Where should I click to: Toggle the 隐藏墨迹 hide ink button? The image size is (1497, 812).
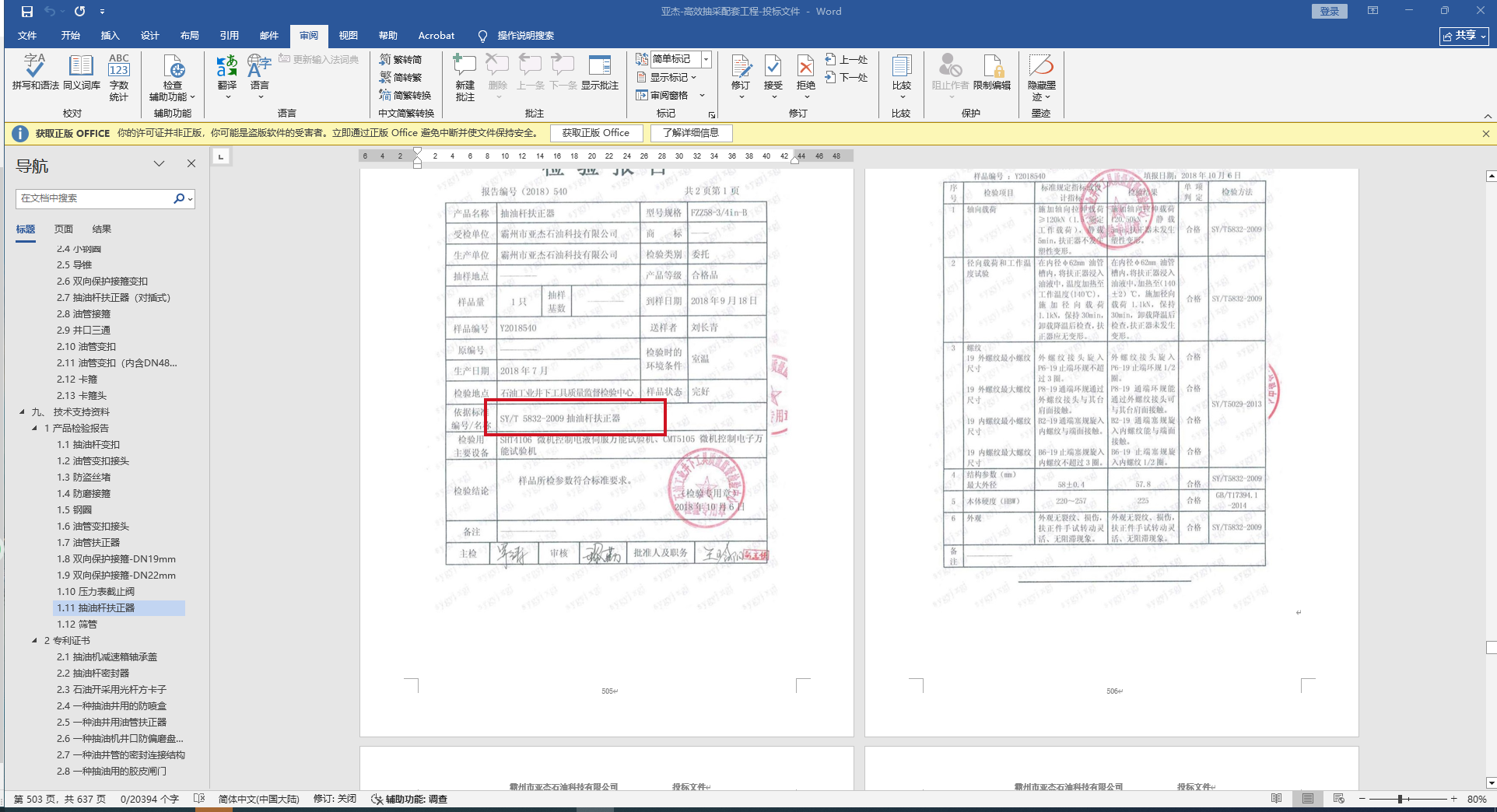tap(1041, 77)
